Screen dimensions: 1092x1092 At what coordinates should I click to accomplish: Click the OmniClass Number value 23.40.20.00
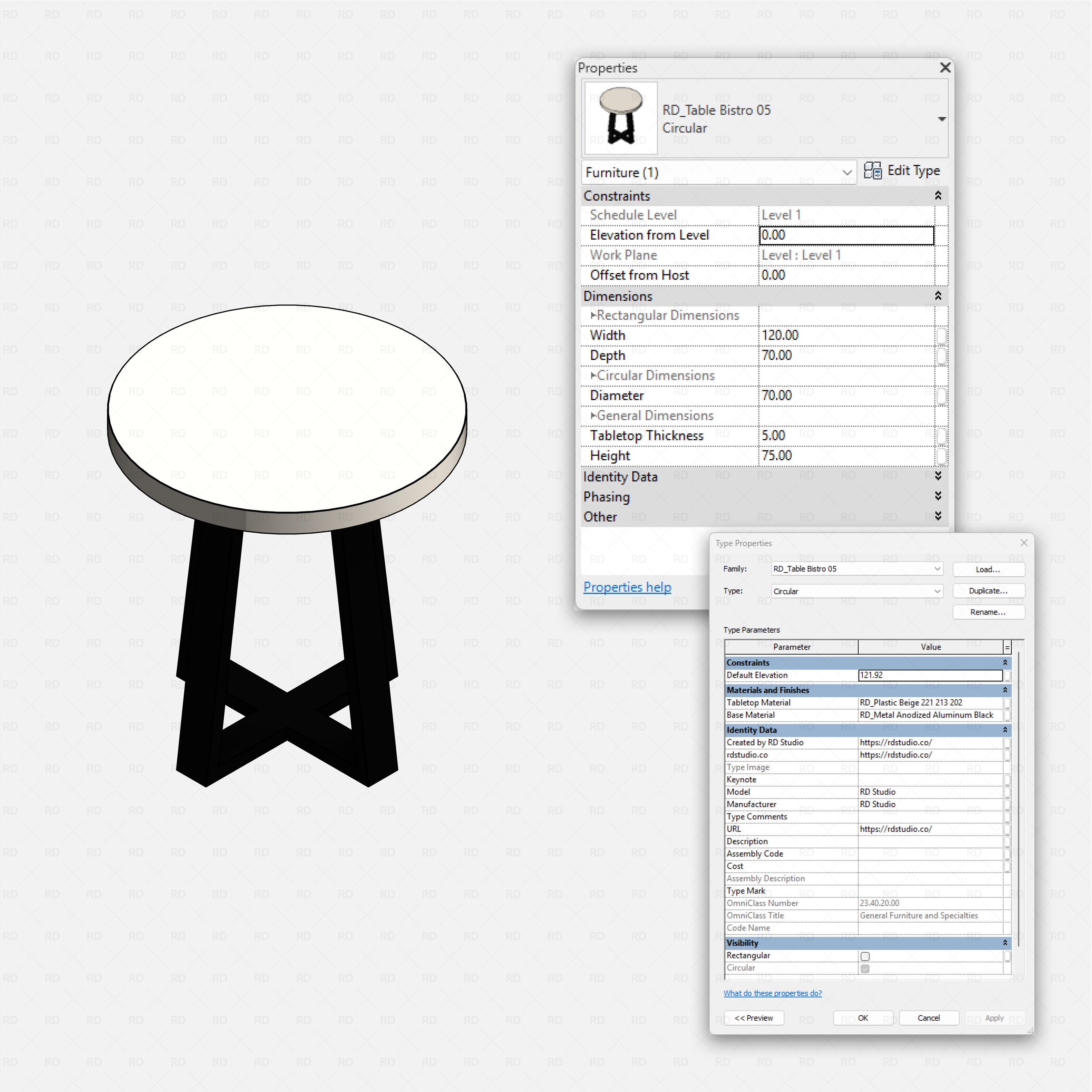click(930, 903)
